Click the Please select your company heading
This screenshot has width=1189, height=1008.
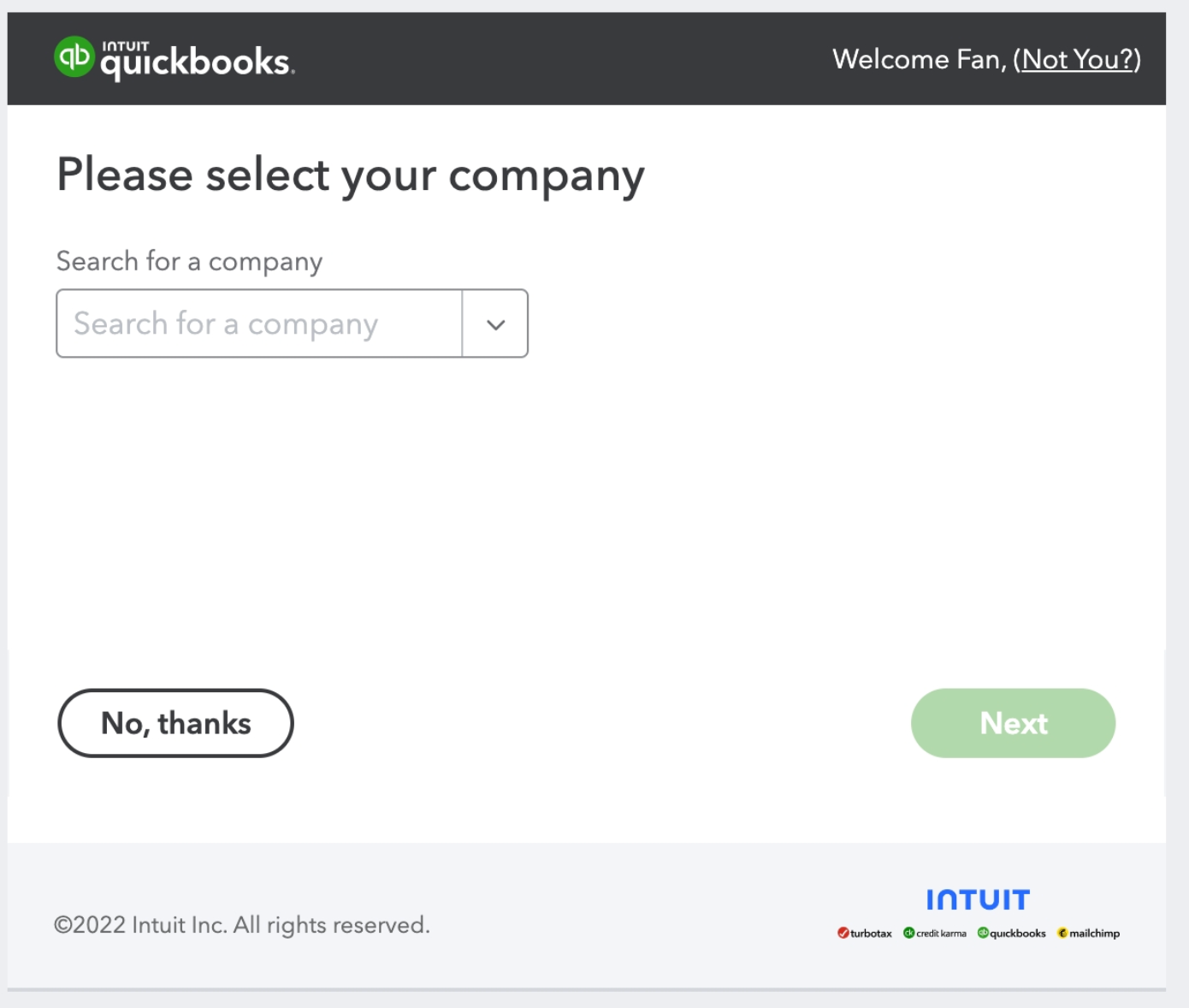click(x=351, y=175)
